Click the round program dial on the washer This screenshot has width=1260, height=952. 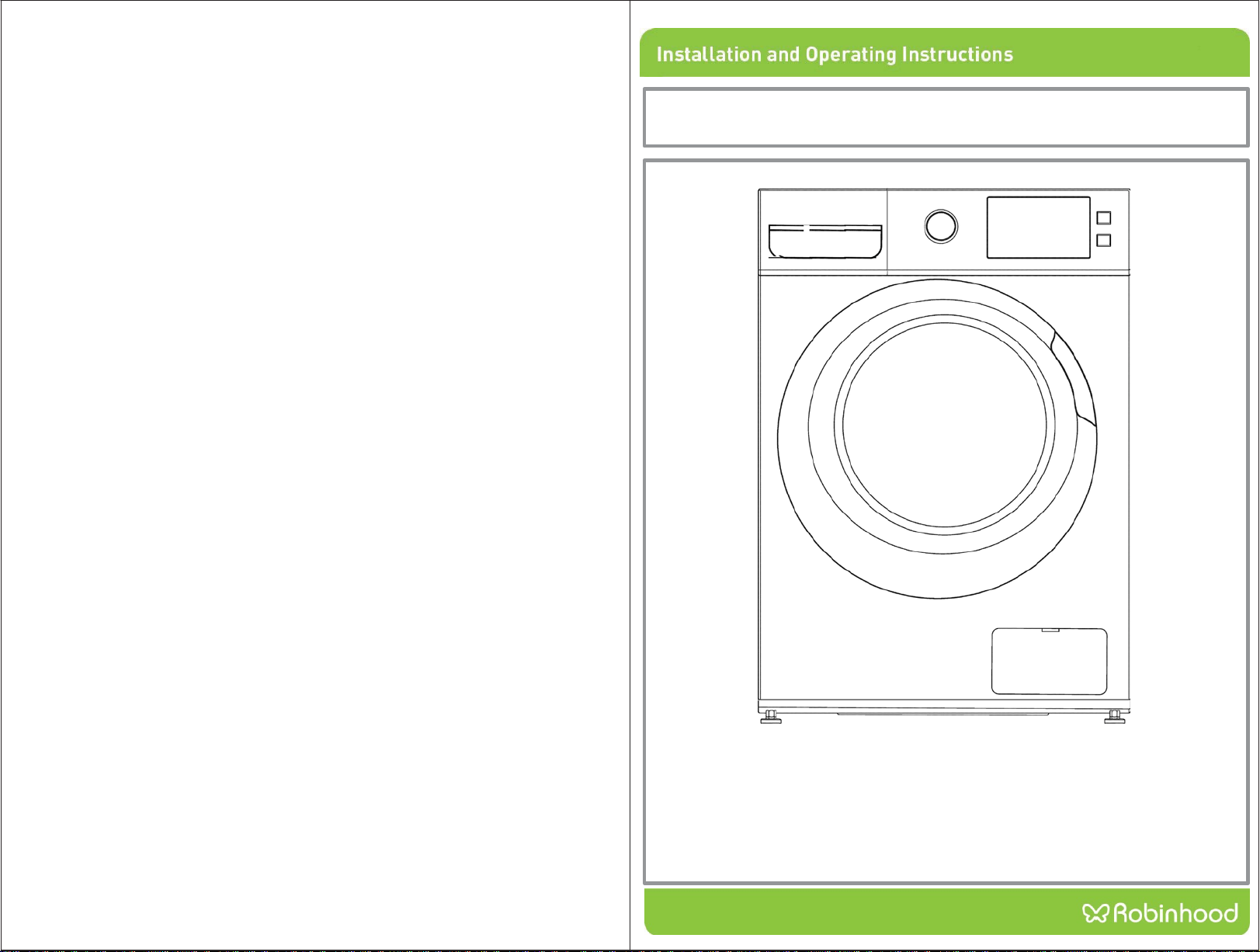[x=941, y=226]
